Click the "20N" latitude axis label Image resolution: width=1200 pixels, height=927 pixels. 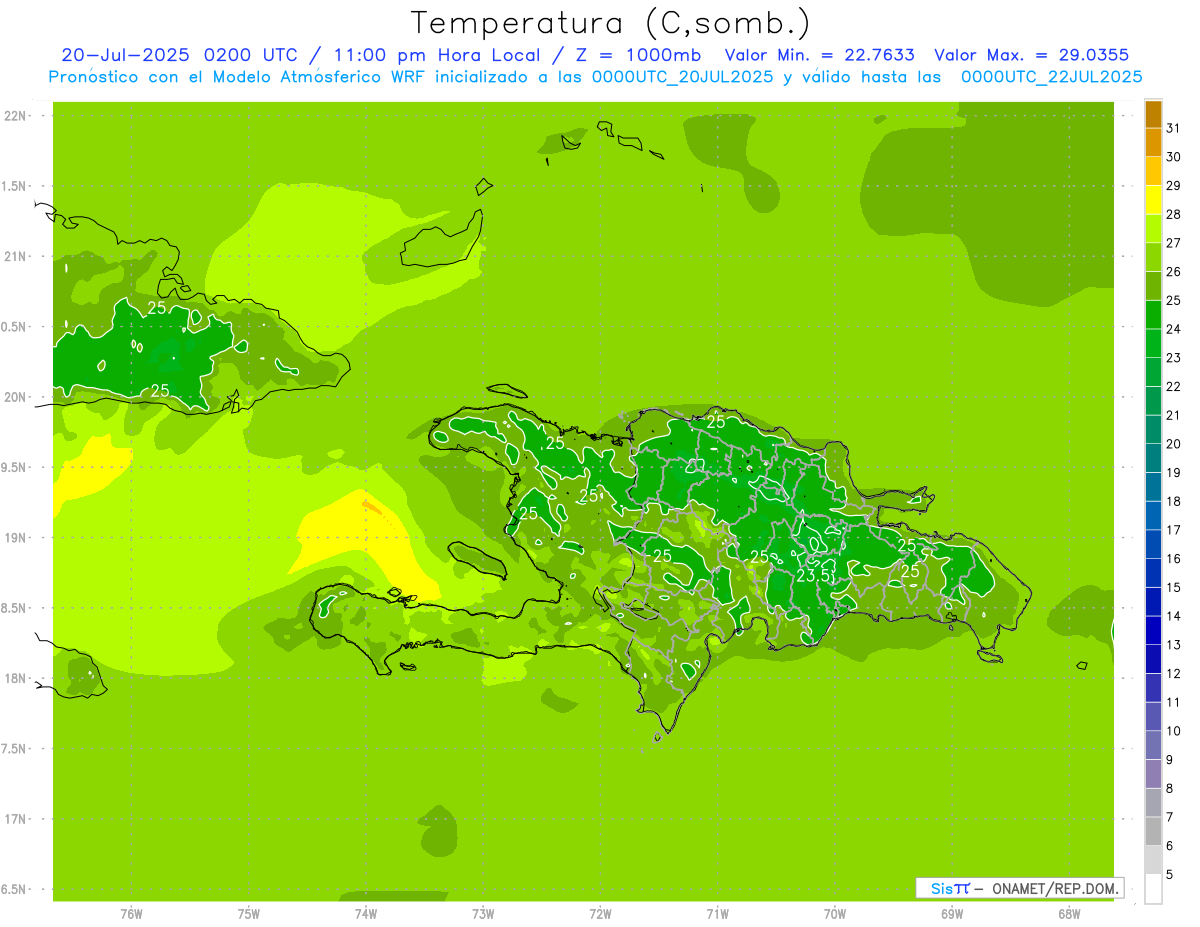pos(16,397)
